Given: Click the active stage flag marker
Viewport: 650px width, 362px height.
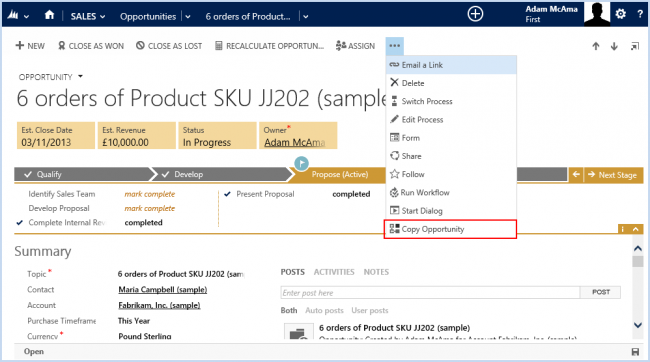Looking at the screenshot, I should 301,163.
